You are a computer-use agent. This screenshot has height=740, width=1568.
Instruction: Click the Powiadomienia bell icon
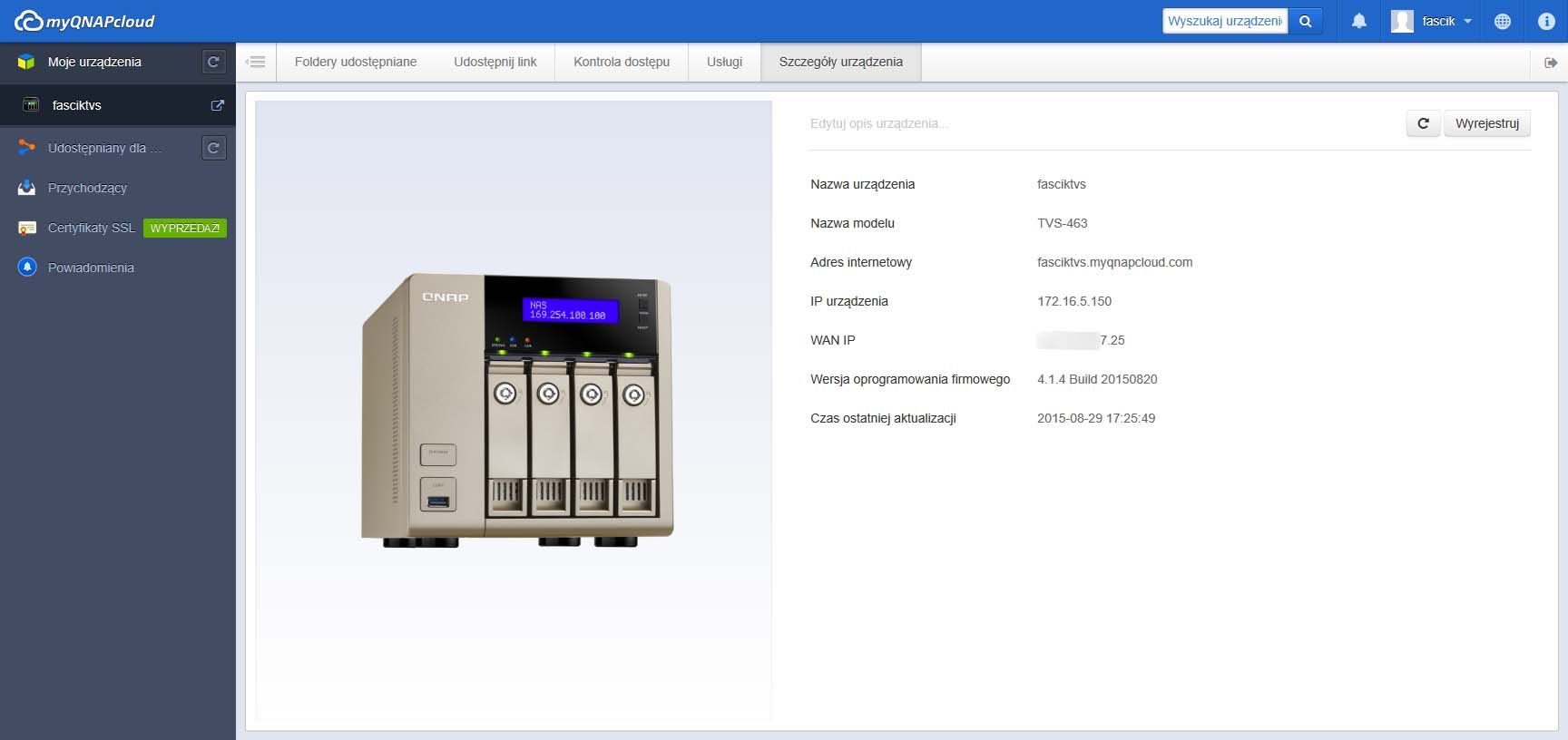(26, 268)
